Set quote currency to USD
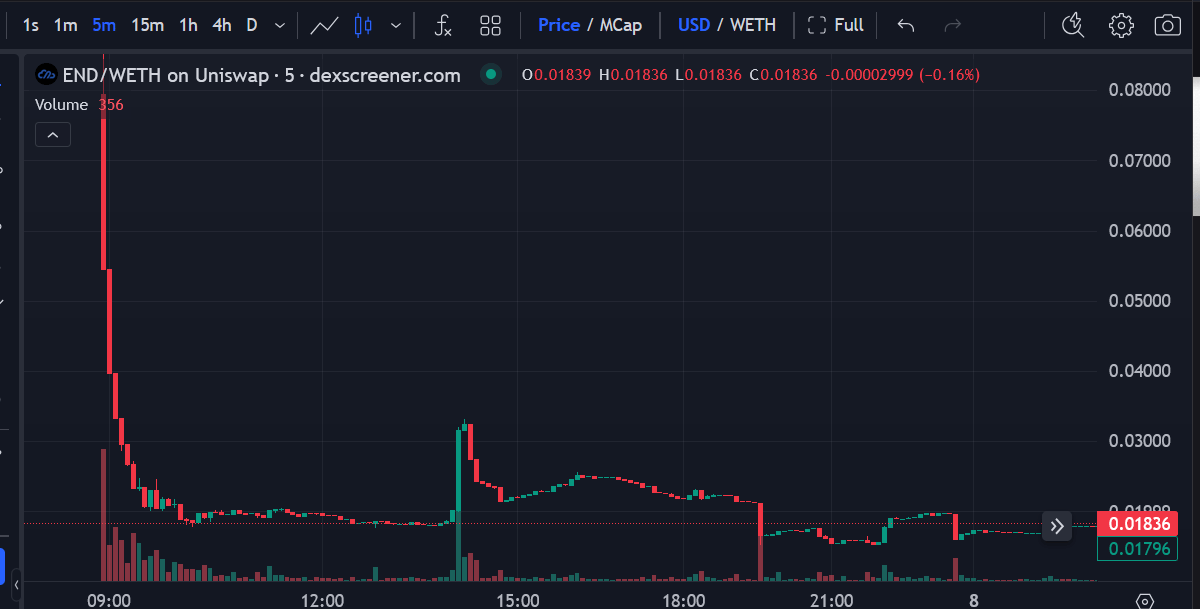1200x609 pixels. pos(694,25)
